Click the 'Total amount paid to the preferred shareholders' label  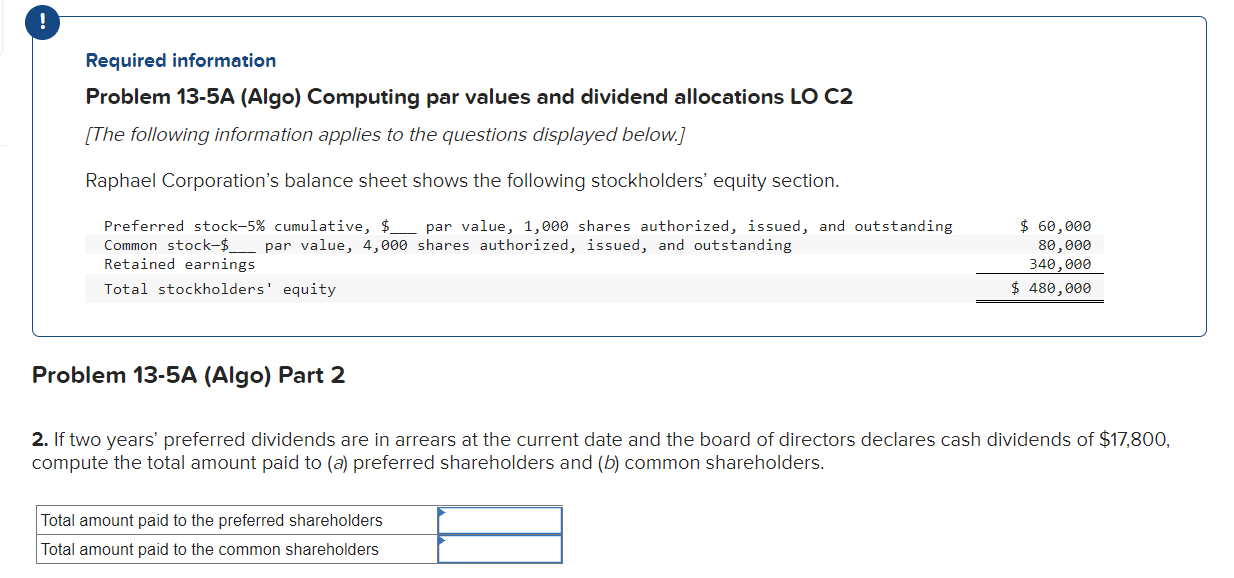[x=213, y=519]
